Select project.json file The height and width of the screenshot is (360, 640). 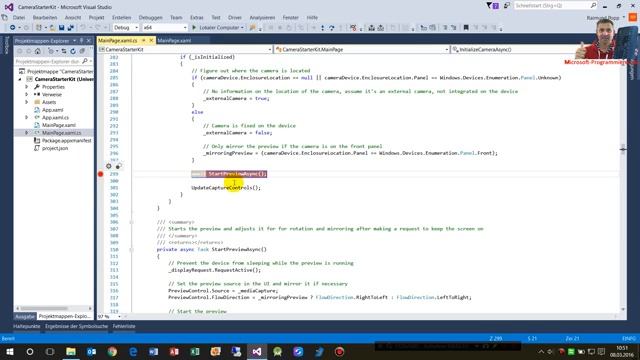tap(55, 148)
